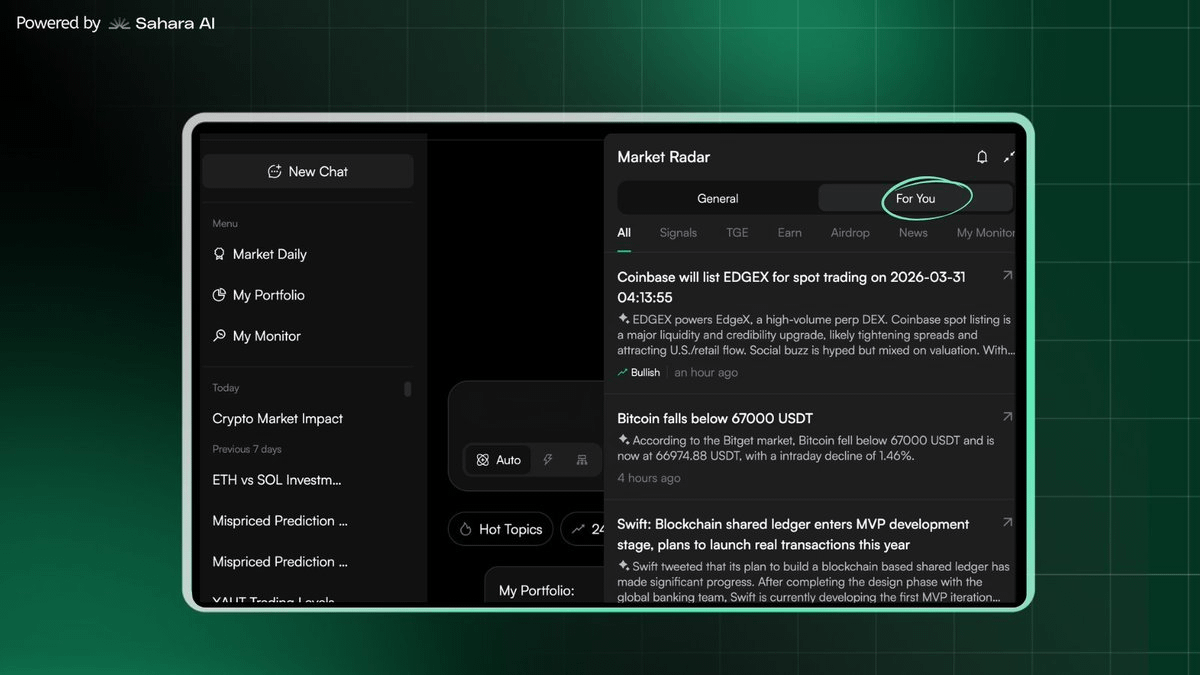This screenshot has height=675, width=1200.
Task: Click the AI sparkle icon on Bitcoin summary
Action: pos(623,440)
